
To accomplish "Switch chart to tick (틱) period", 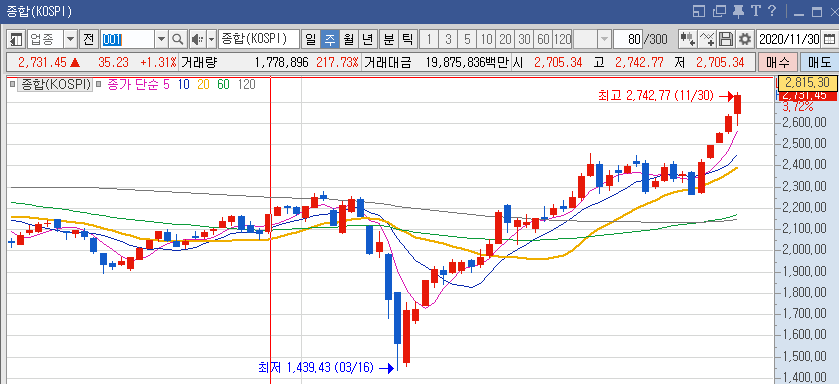I will (407, 39).
